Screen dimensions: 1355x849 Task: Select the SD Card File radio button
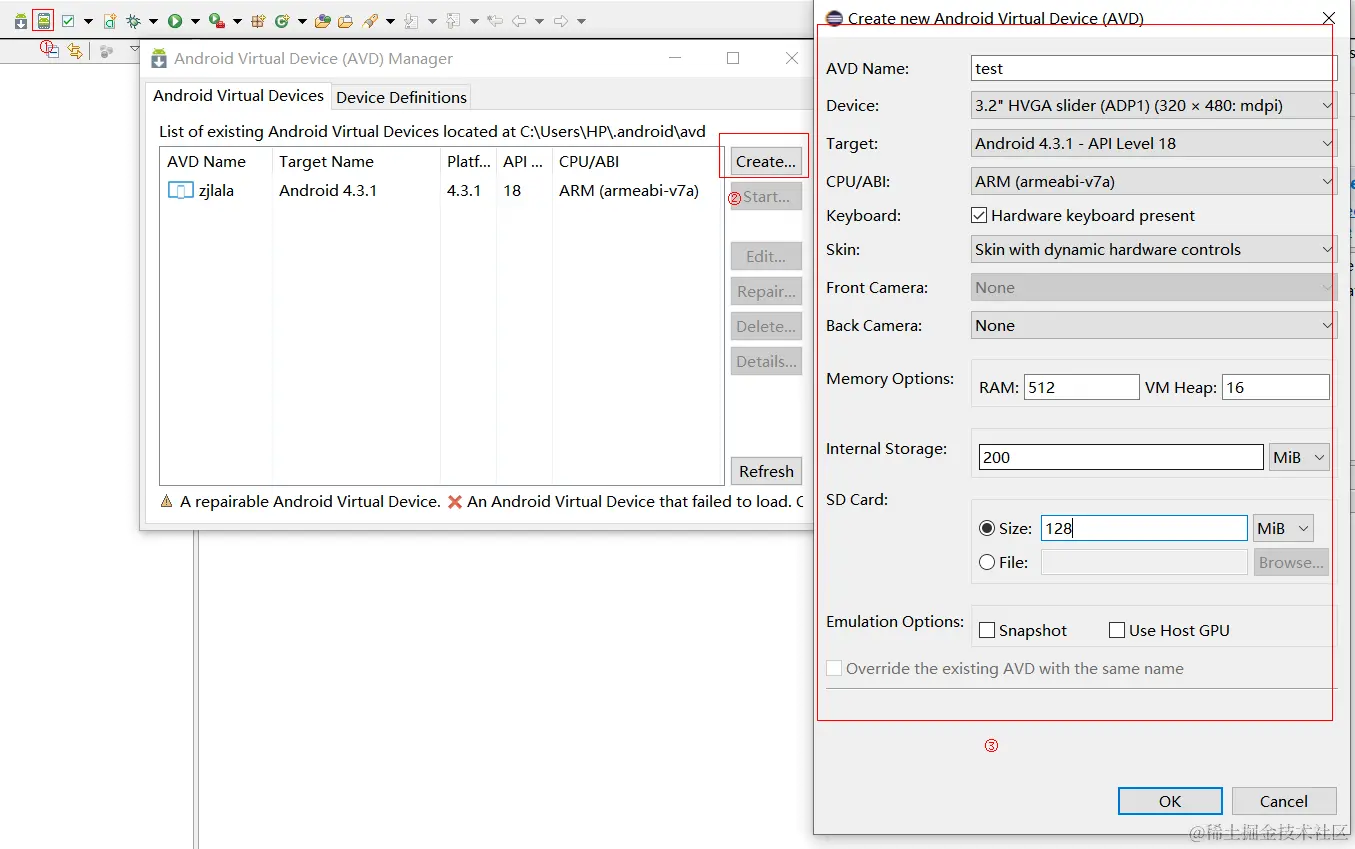pos(987,562)
